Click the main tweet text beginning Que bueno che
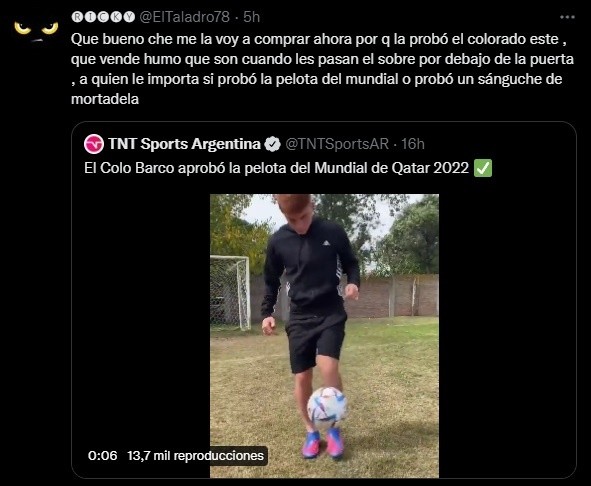 click(322, 69)
